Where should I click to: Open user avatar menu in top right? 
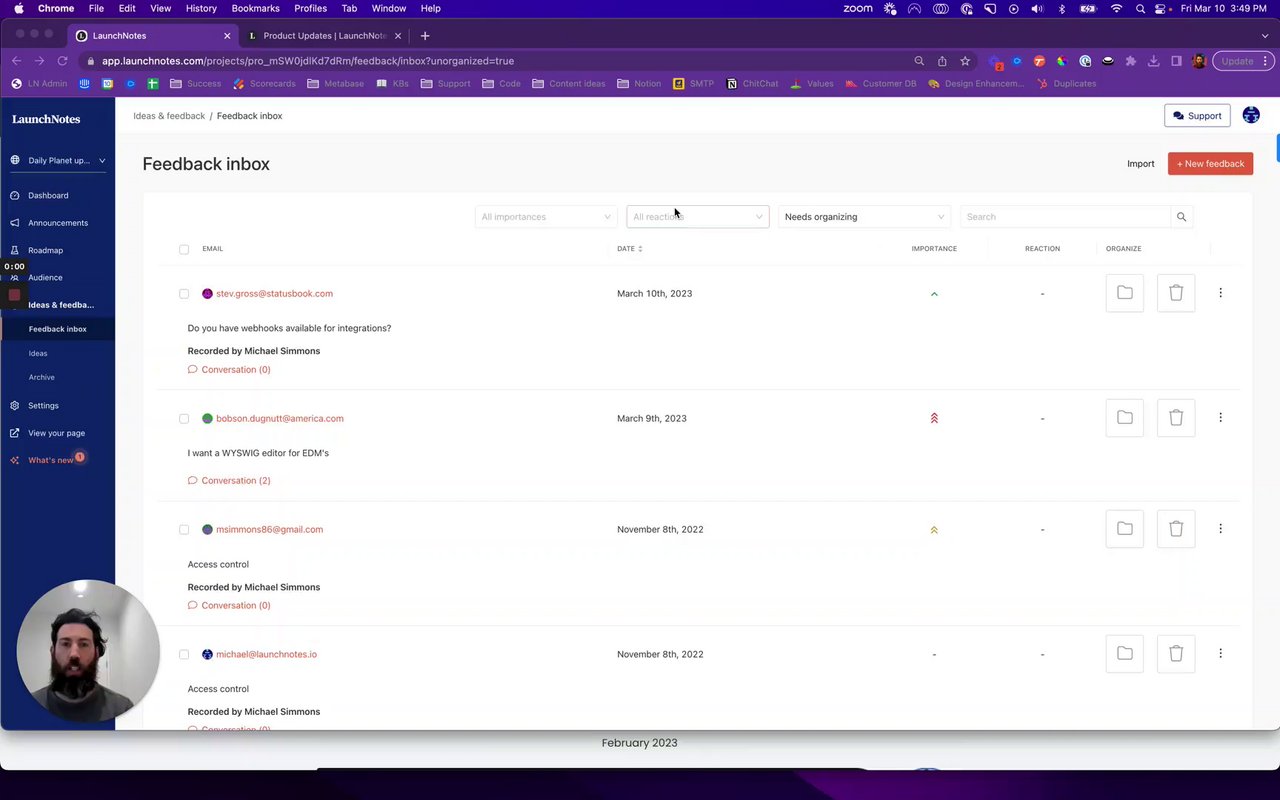pyautogui.click(x=1251, y=115)
